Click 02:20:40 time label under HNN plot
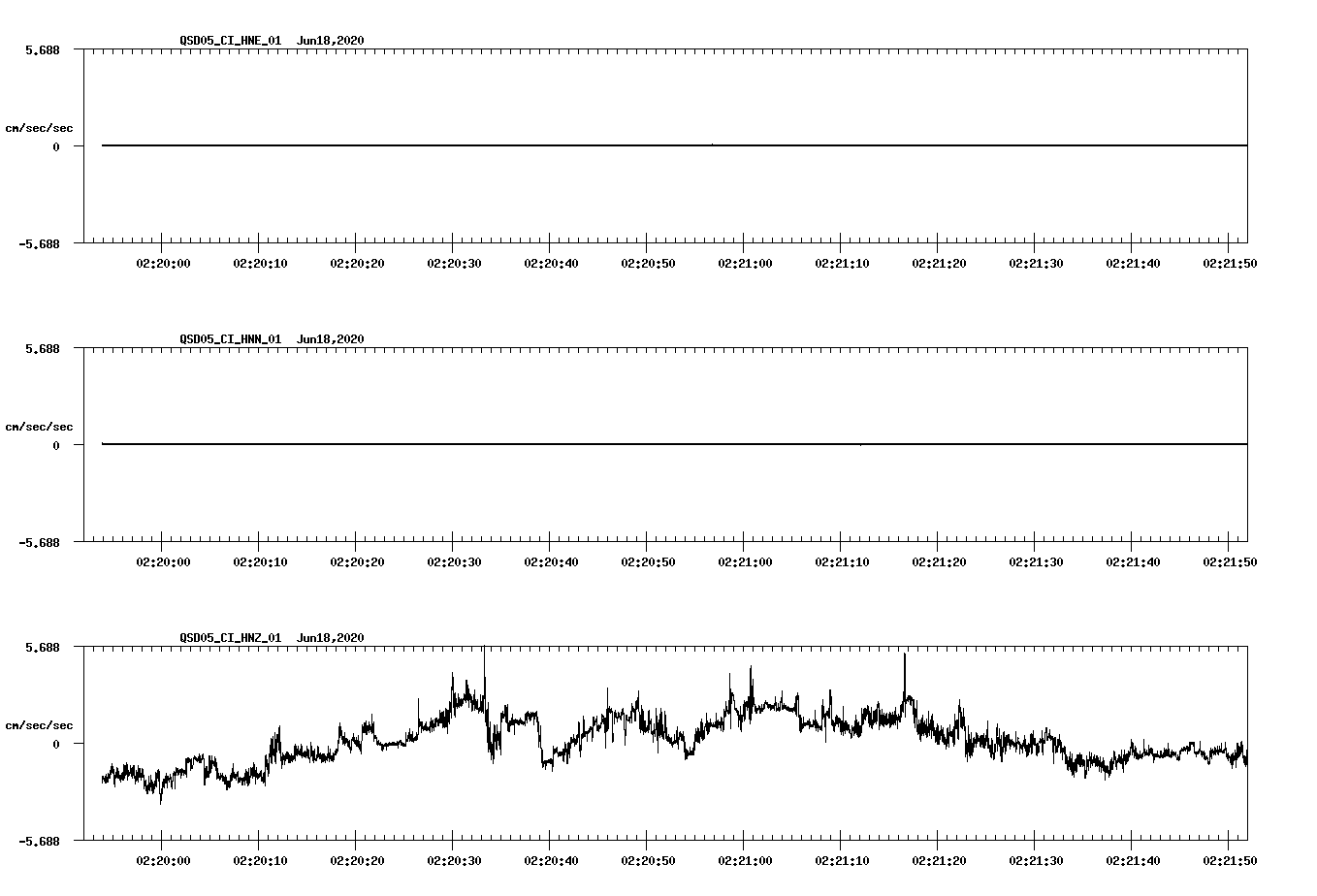 [551, 562]
